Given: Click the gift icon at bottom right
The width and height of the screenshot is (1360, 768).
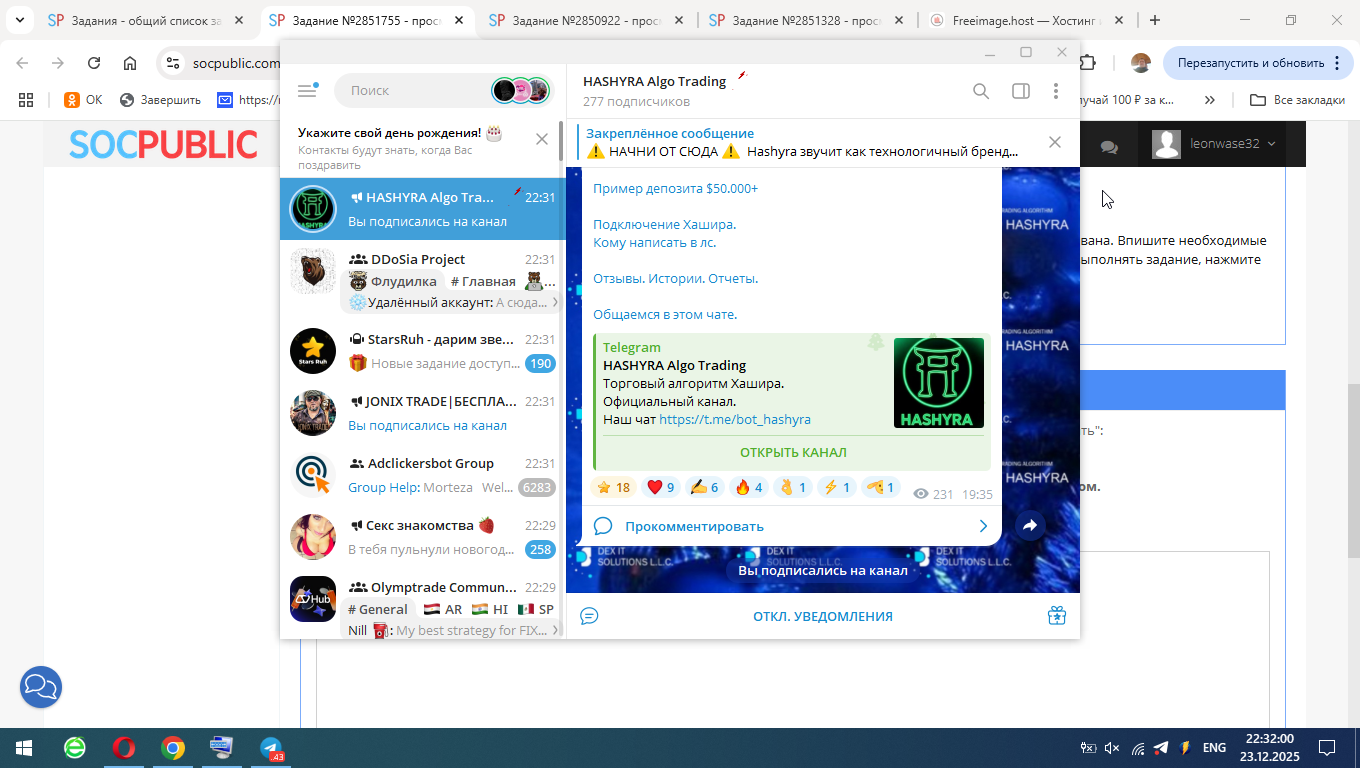Looking at the screenshot, I should [x=1057, y=616].
